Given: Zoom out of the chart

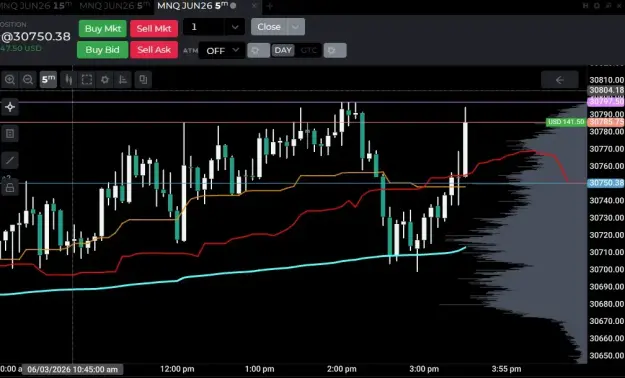Looking at the screenshot, I should pyautogui.click(x=28, y=80).
